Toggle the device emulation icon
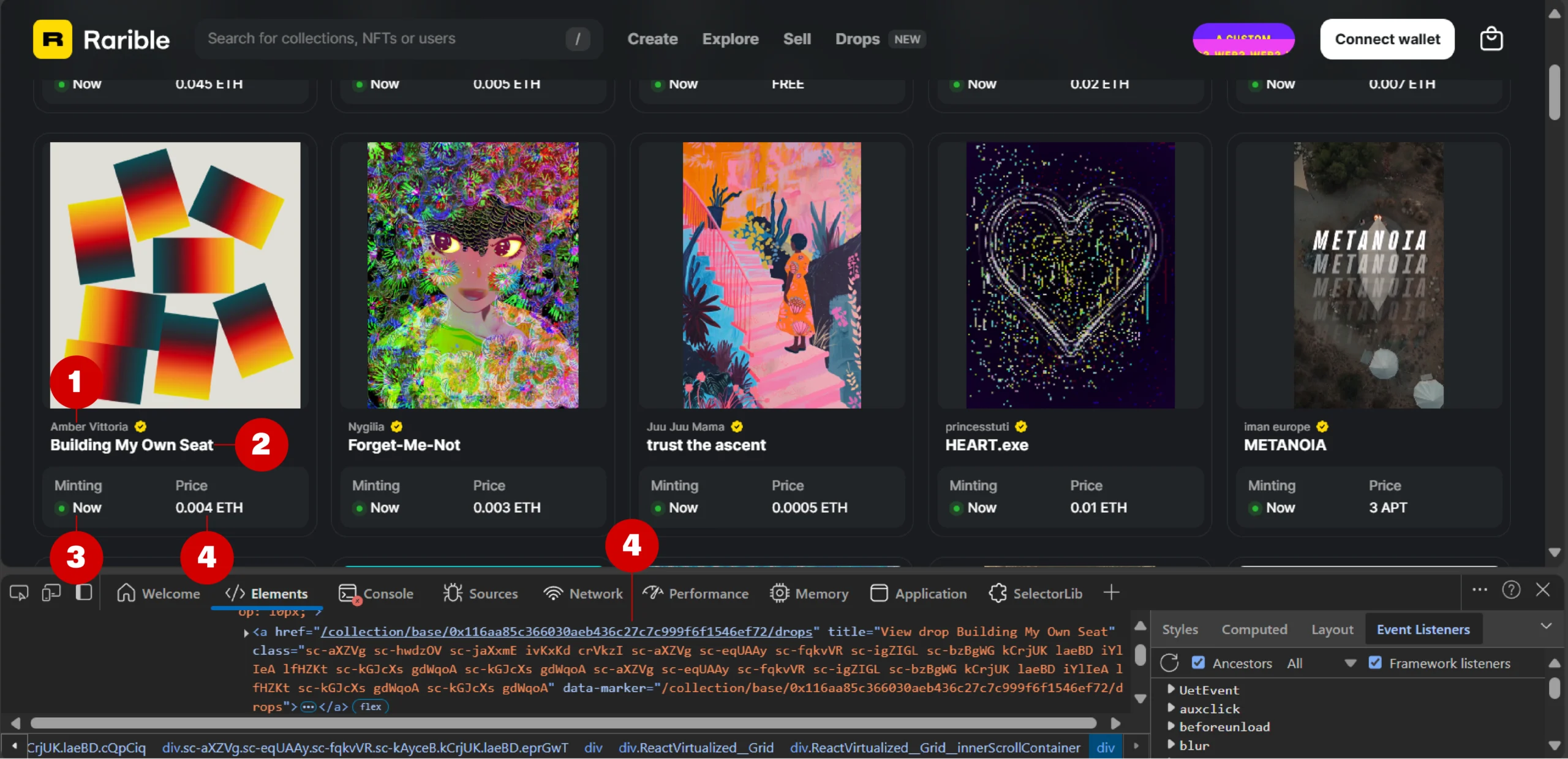This screenshot has height=759, width=1568. pos(51,593)
